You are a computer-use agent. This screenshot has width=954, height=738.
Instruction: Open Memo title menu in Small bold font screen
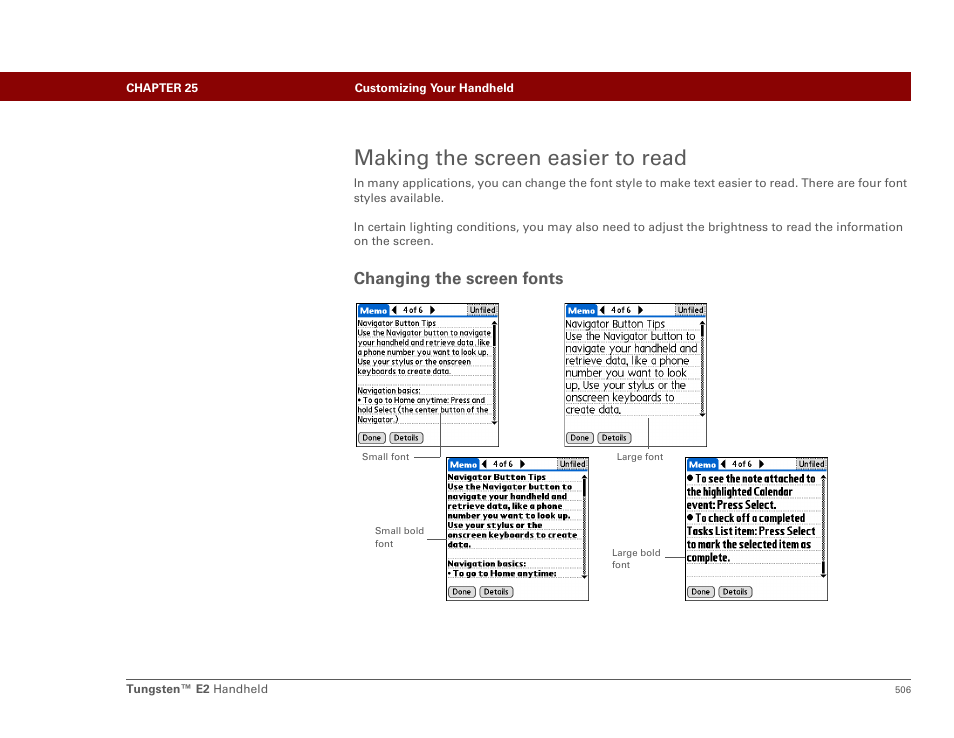(x=463, y=464)
